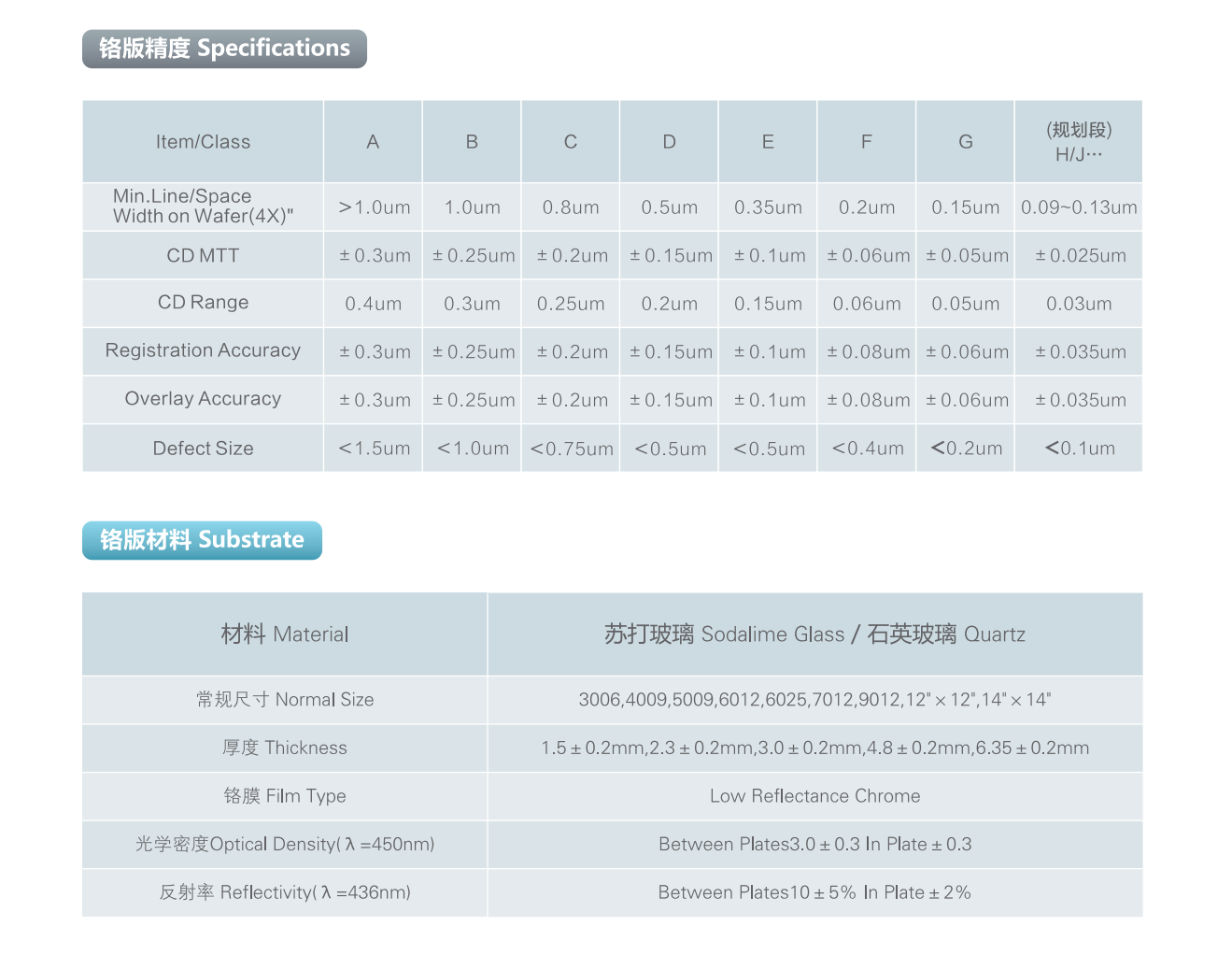Select the 厚度 Thickness row label
This screenshot has height=969, width=1232.
[x=284, y=748]
